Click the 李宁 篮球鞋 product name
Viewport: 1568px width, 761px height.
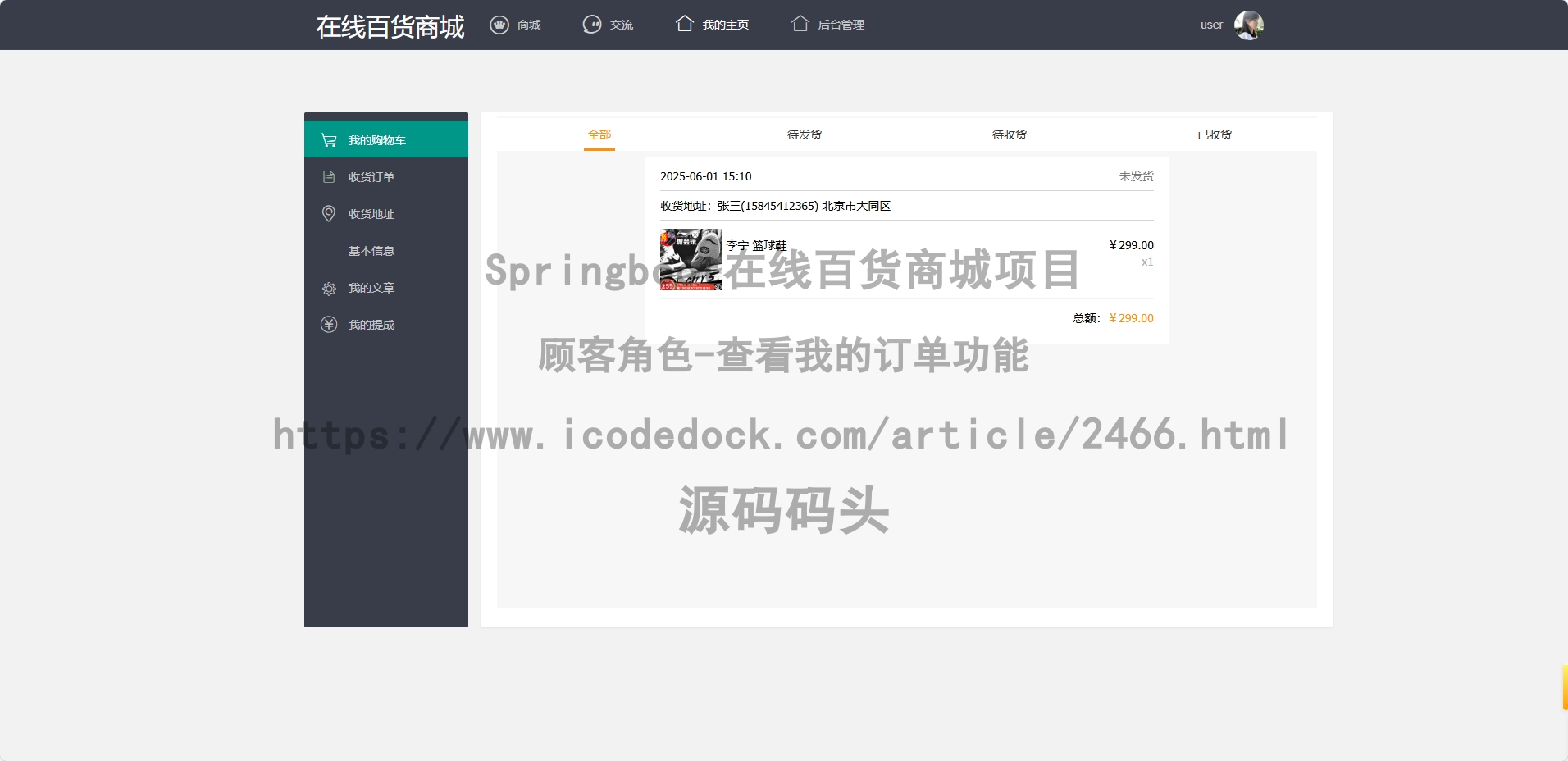[756, 245]
